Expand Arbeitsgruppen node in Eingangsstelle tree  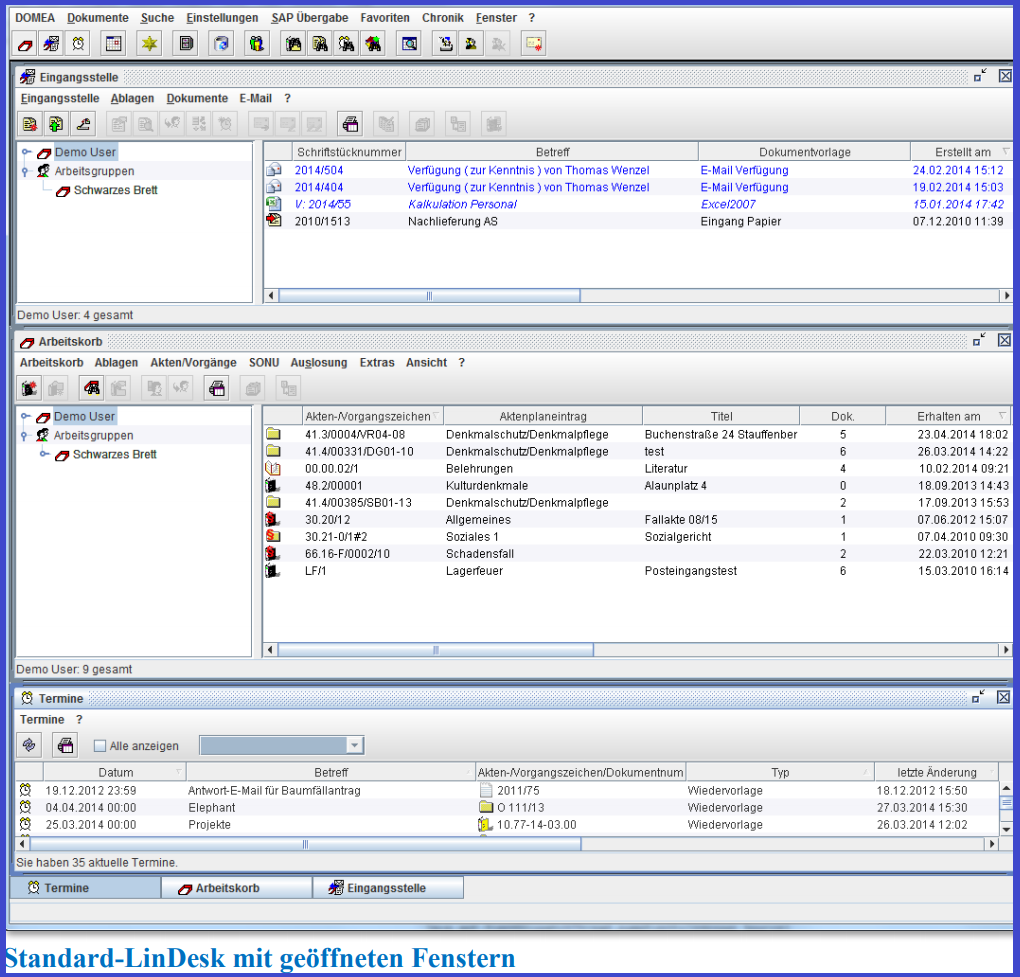25,172
